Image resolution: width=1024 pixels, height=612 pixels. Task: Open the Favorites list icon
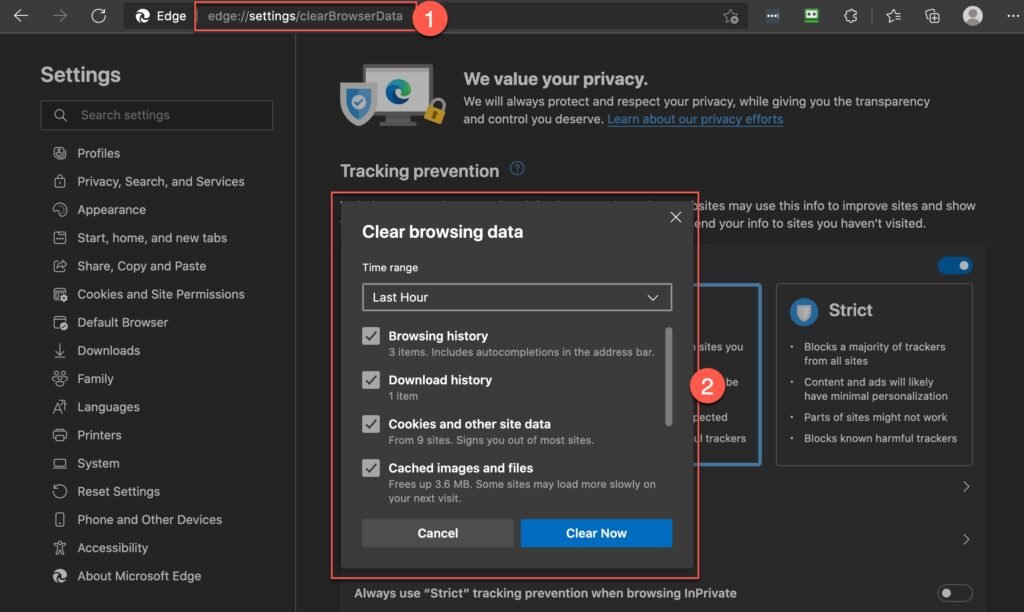click(893, 16)
